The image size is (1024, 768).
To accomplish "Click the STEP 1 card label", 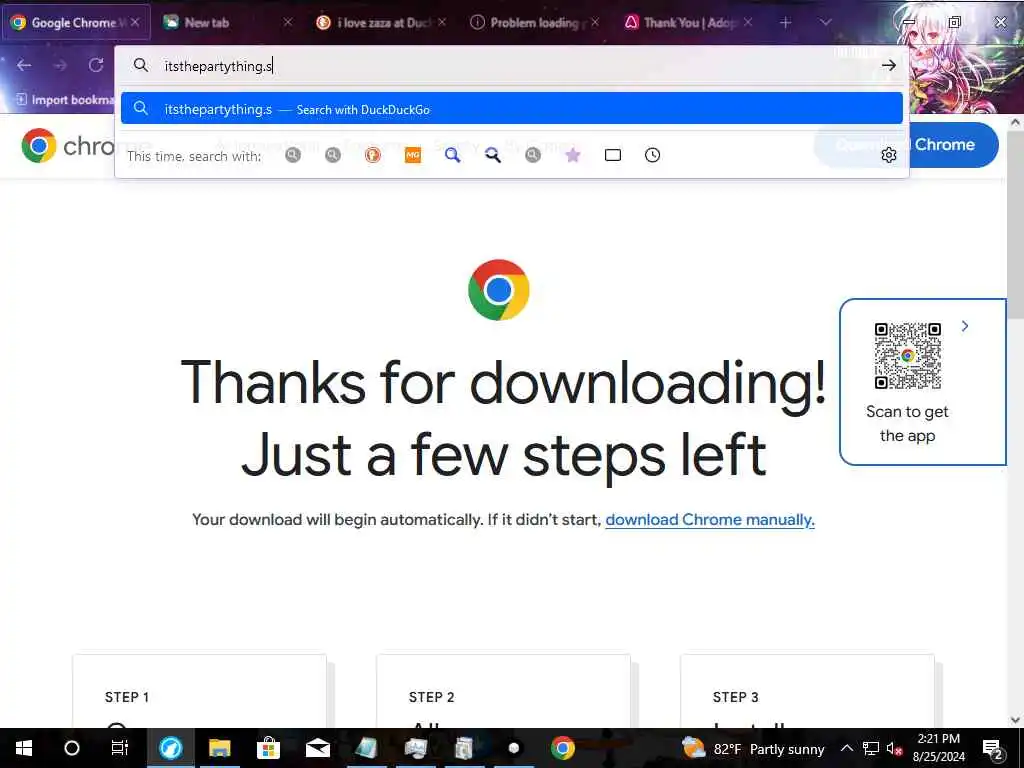I will (127, 697).
